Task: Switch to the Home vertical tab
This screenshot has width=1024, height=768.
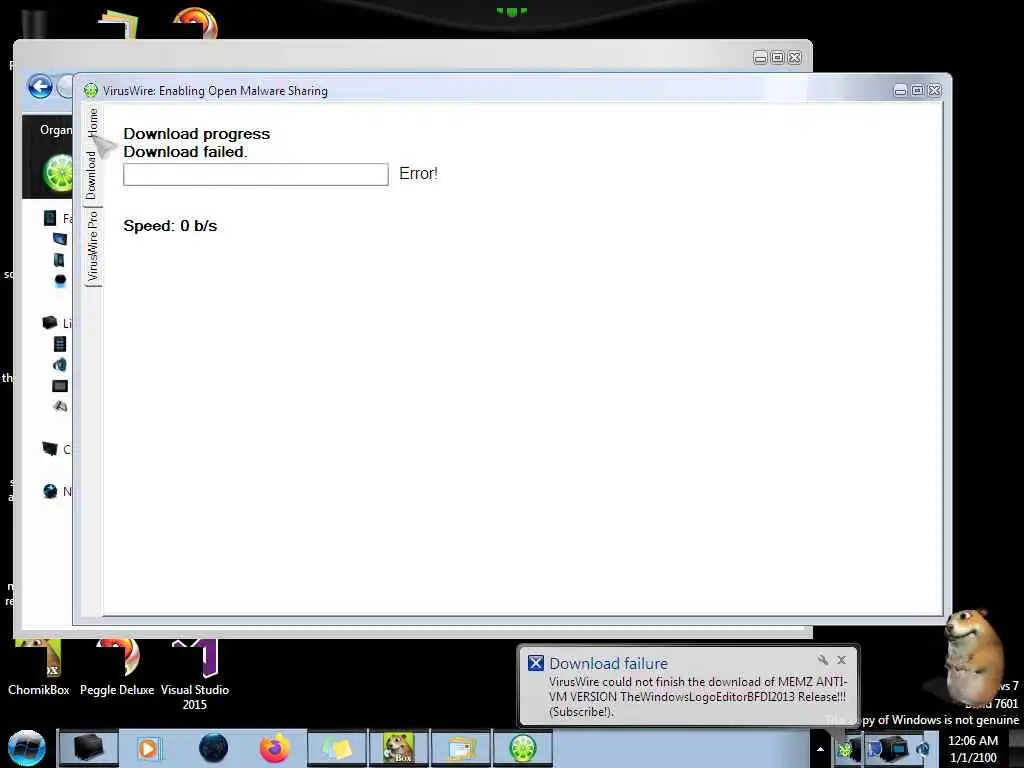Action: 93,123
